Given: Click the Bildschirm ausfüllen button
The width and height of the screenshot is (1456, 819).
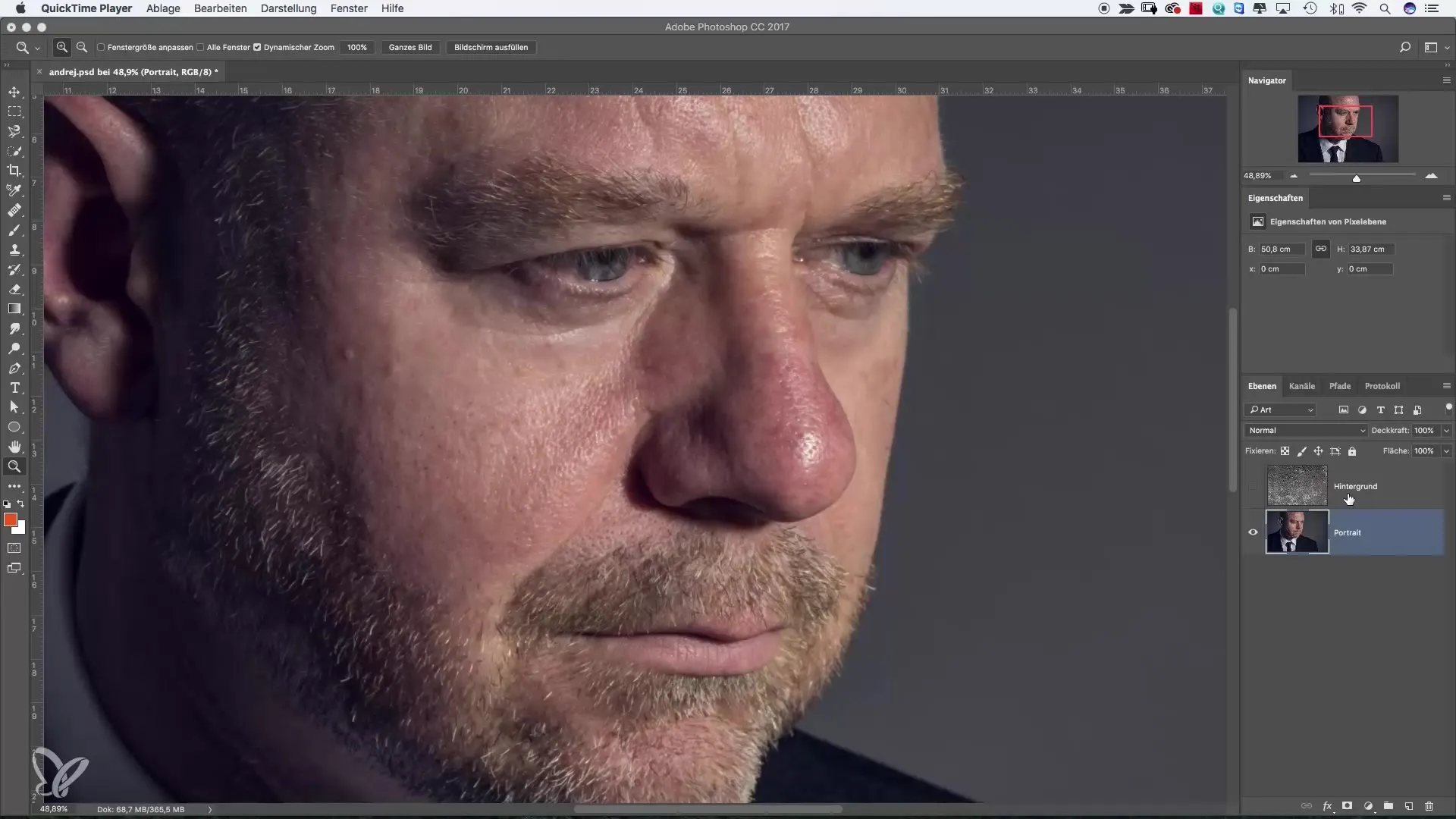Looking at the screenshot, I should click(491, 47).
